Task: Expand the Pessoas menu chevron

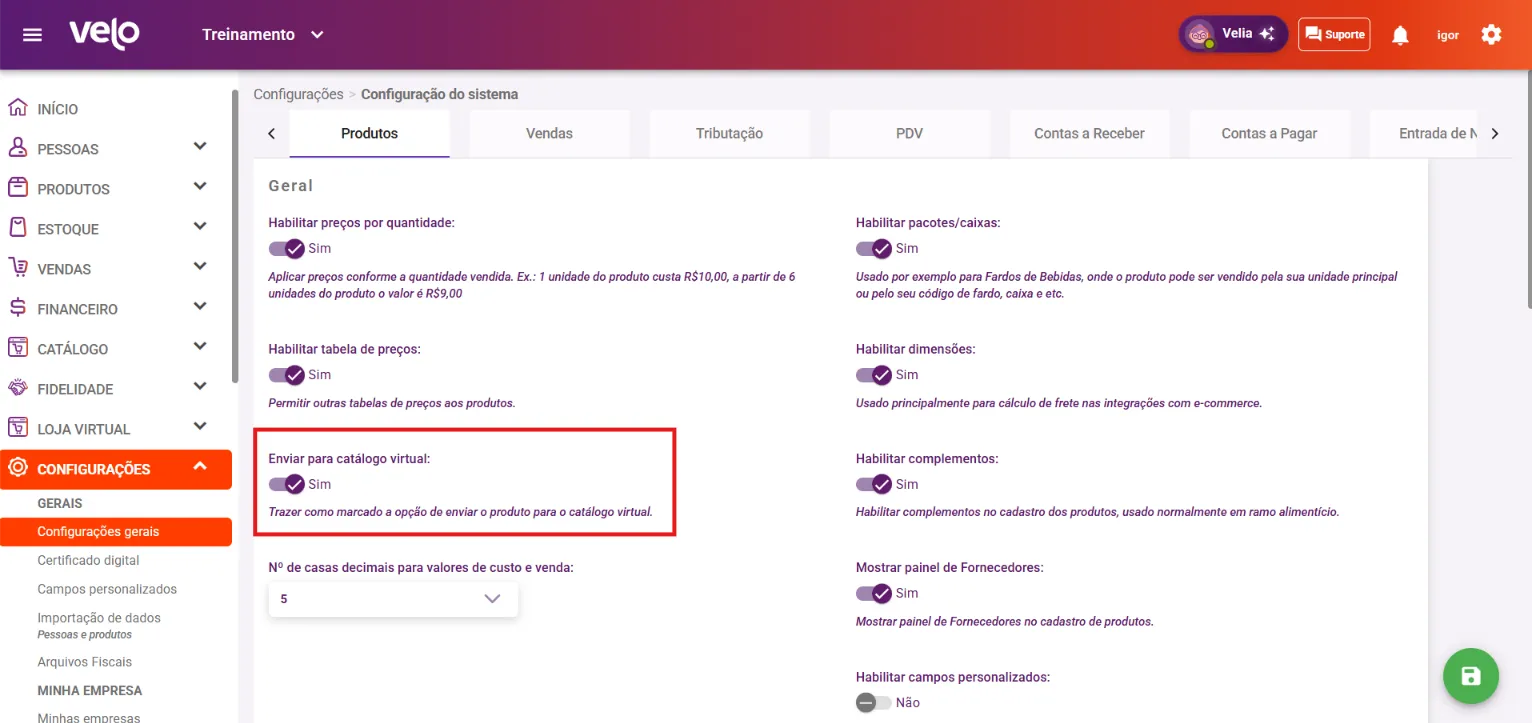Action: (200, 147)
